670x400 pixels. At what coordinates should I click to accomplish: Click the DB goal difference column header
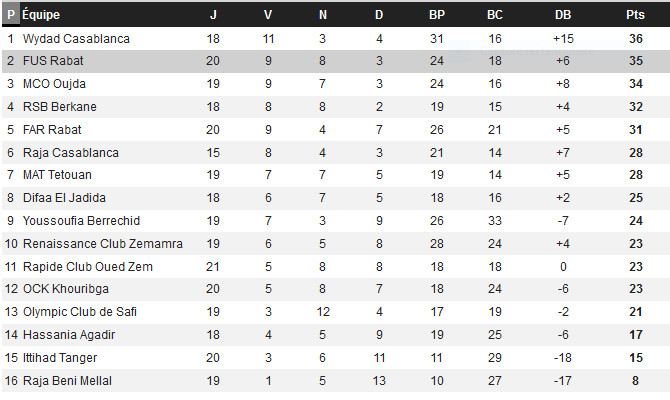point(563,15)
